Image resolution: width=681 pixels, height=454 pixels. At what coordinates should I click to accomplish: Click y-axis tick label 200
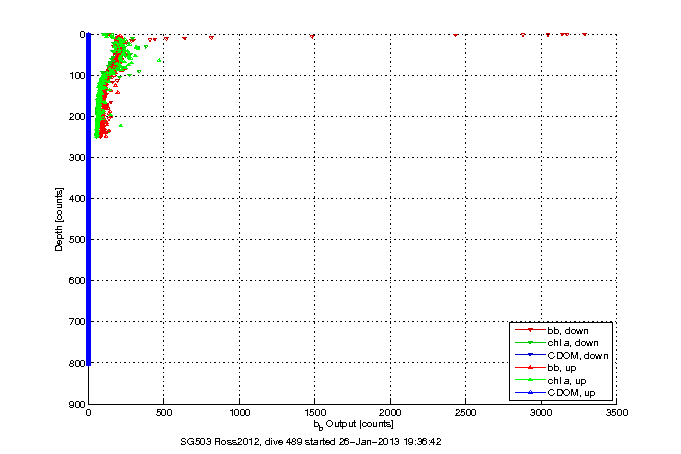76,116
